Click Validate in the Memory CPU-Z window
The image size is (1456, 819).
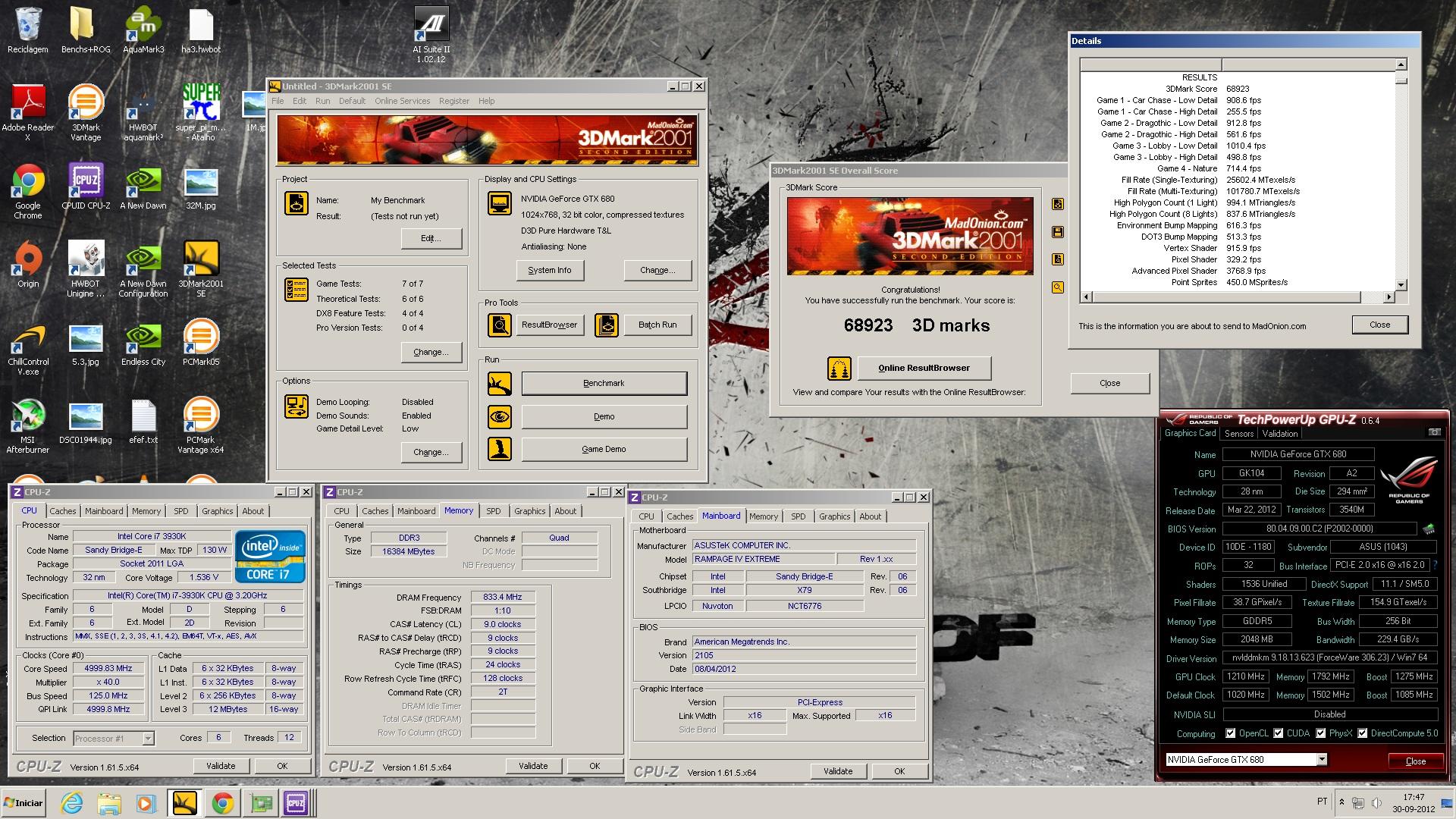pyautogui.click(x=533, y=766)
